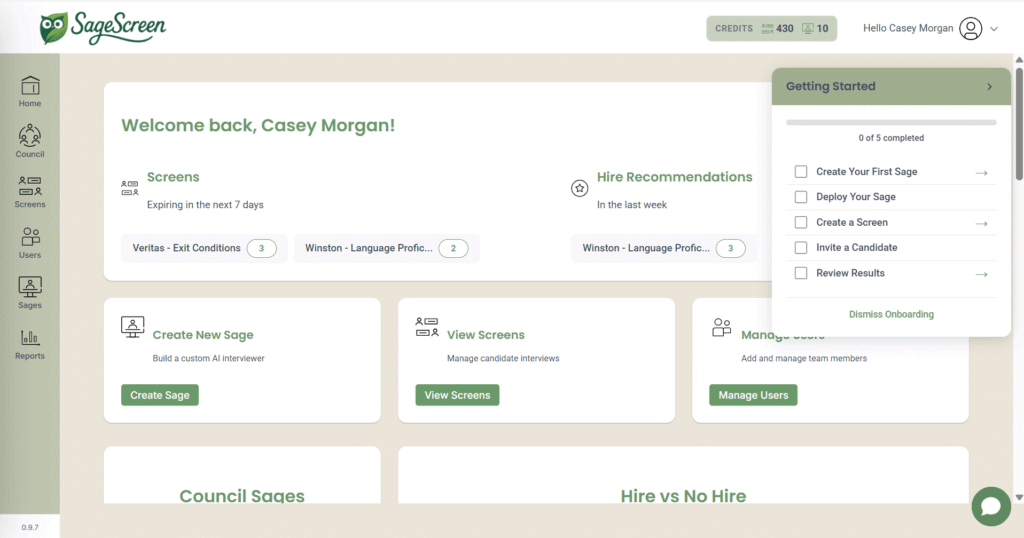This screenshot has width=1024, height=538.
Task: Expand the account dropdown chevron
Action: click(x=994, y=29)
